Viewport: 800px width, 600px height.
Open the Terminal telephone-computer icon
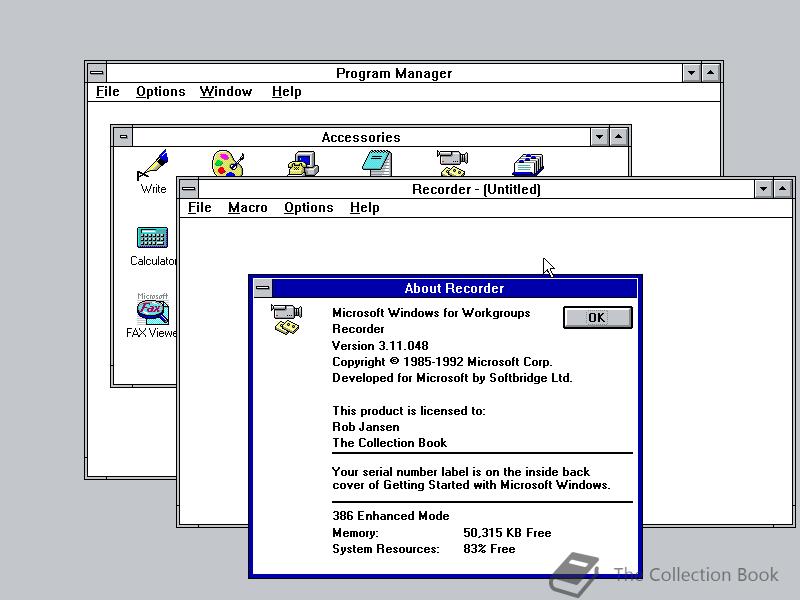(303, 163)
